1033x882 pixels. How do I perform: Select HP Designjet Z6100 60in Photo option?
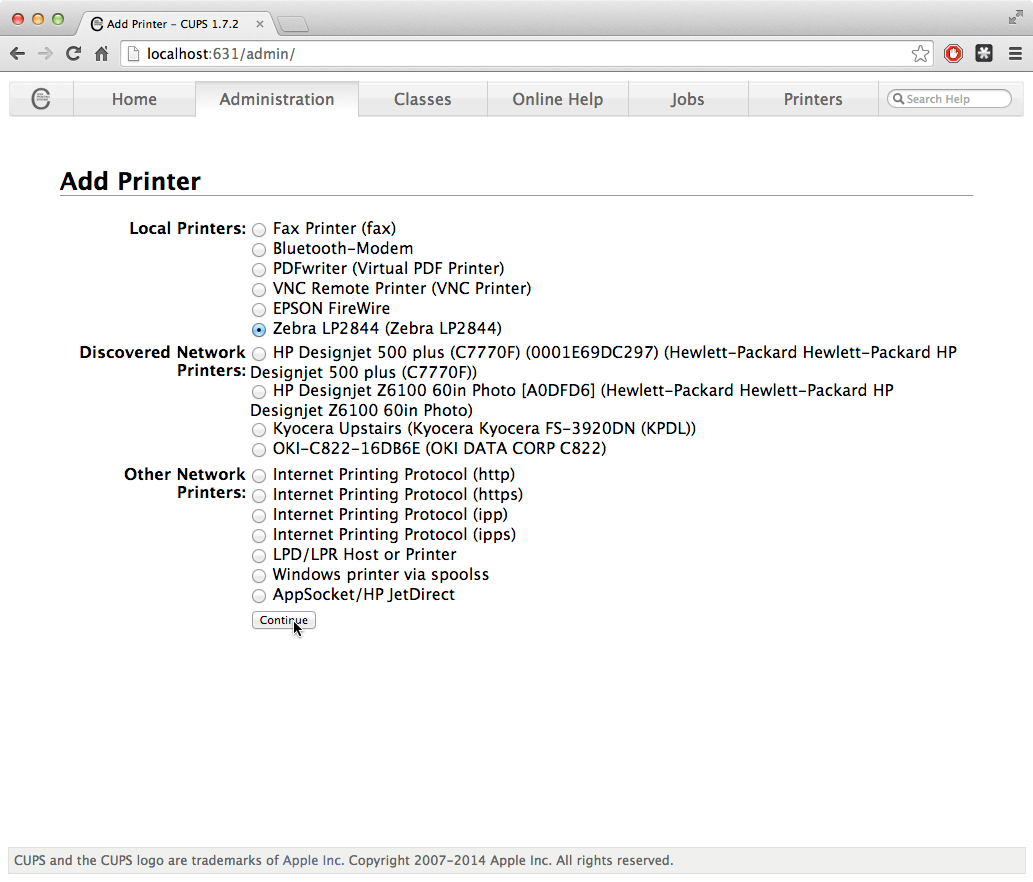coord(259,392)
